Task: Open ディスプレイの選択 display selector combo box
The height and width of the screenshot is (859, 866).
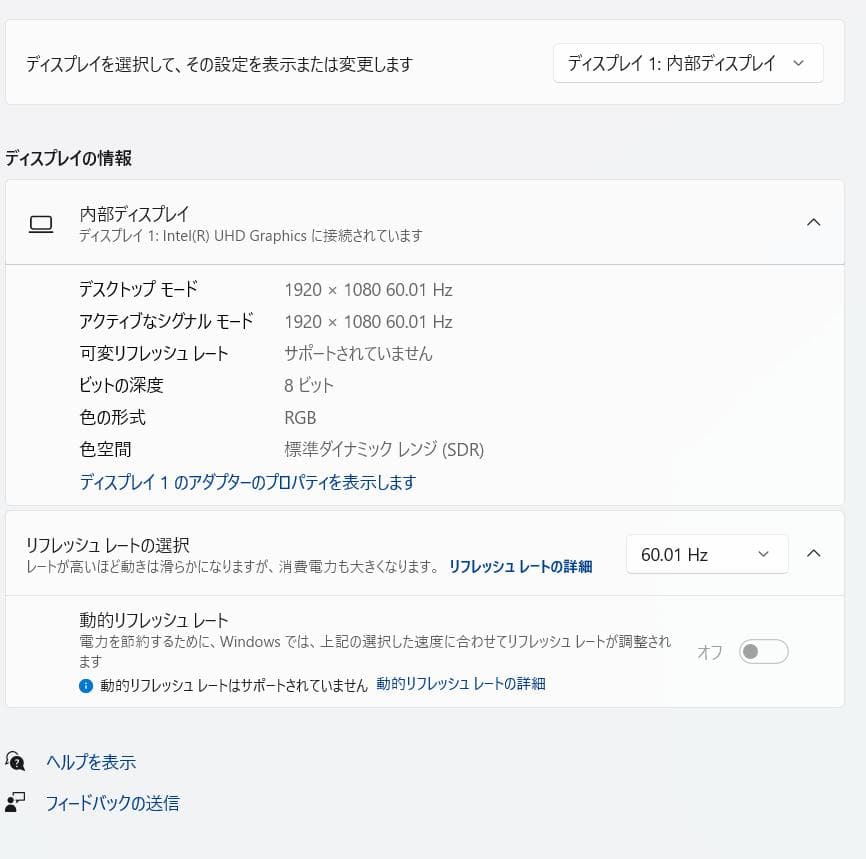Action: pos(688,62)
